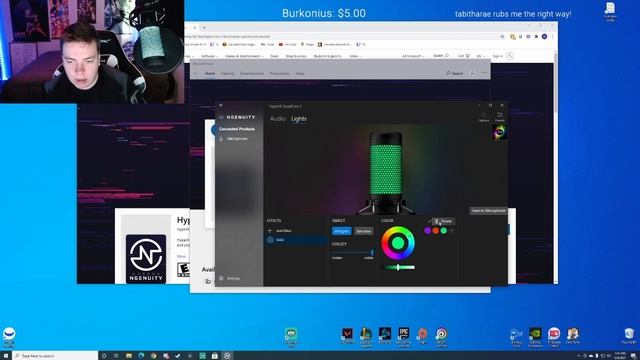
Task: Click the taskbar search box
Action: tap(55, 356)
